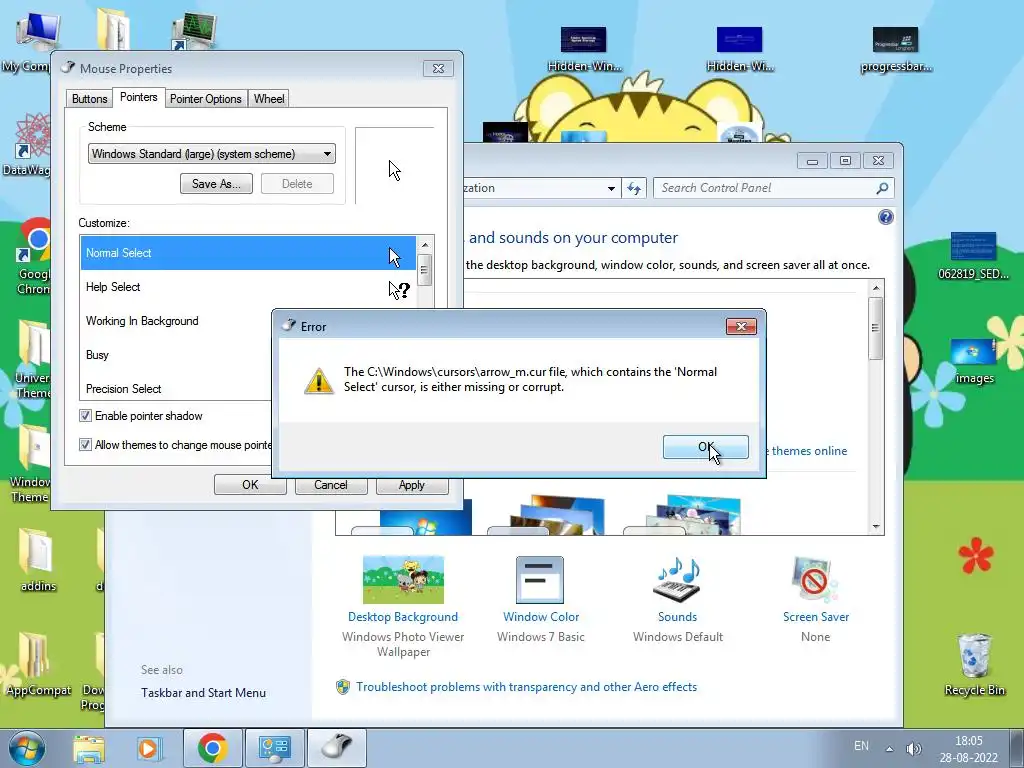Click themes online link

(x=809, y=451)
